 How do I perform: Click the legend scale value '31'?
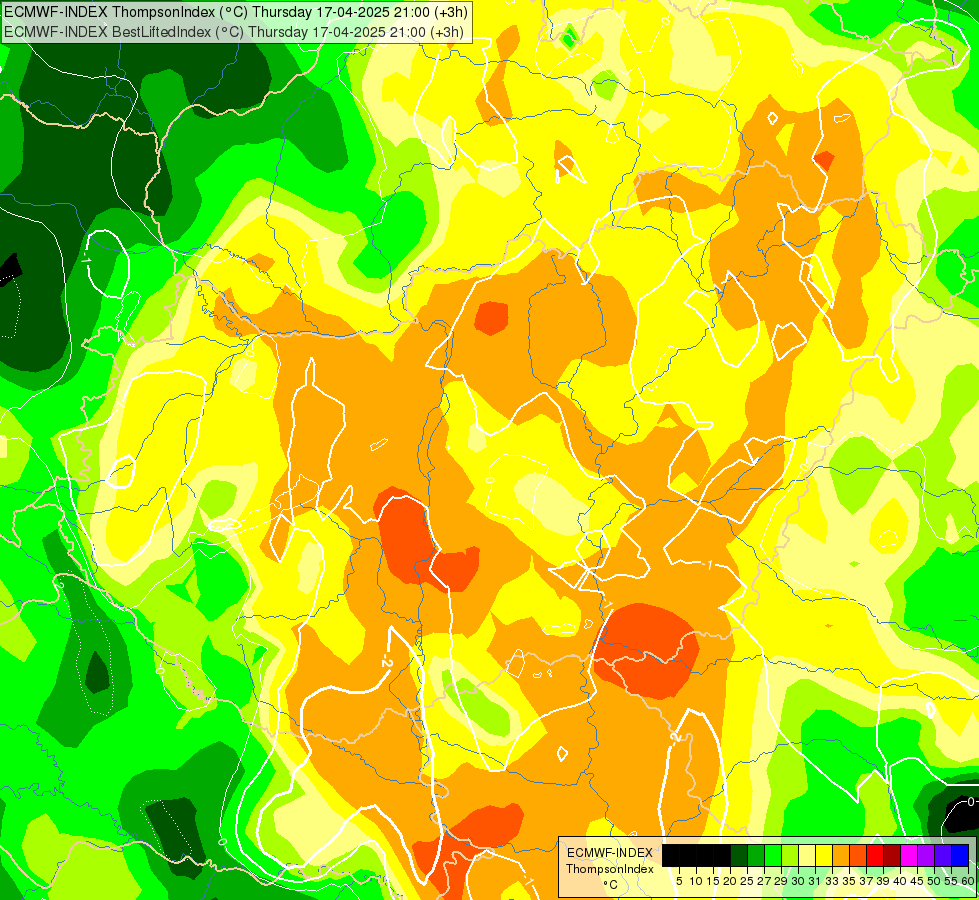tap(815, 881)
